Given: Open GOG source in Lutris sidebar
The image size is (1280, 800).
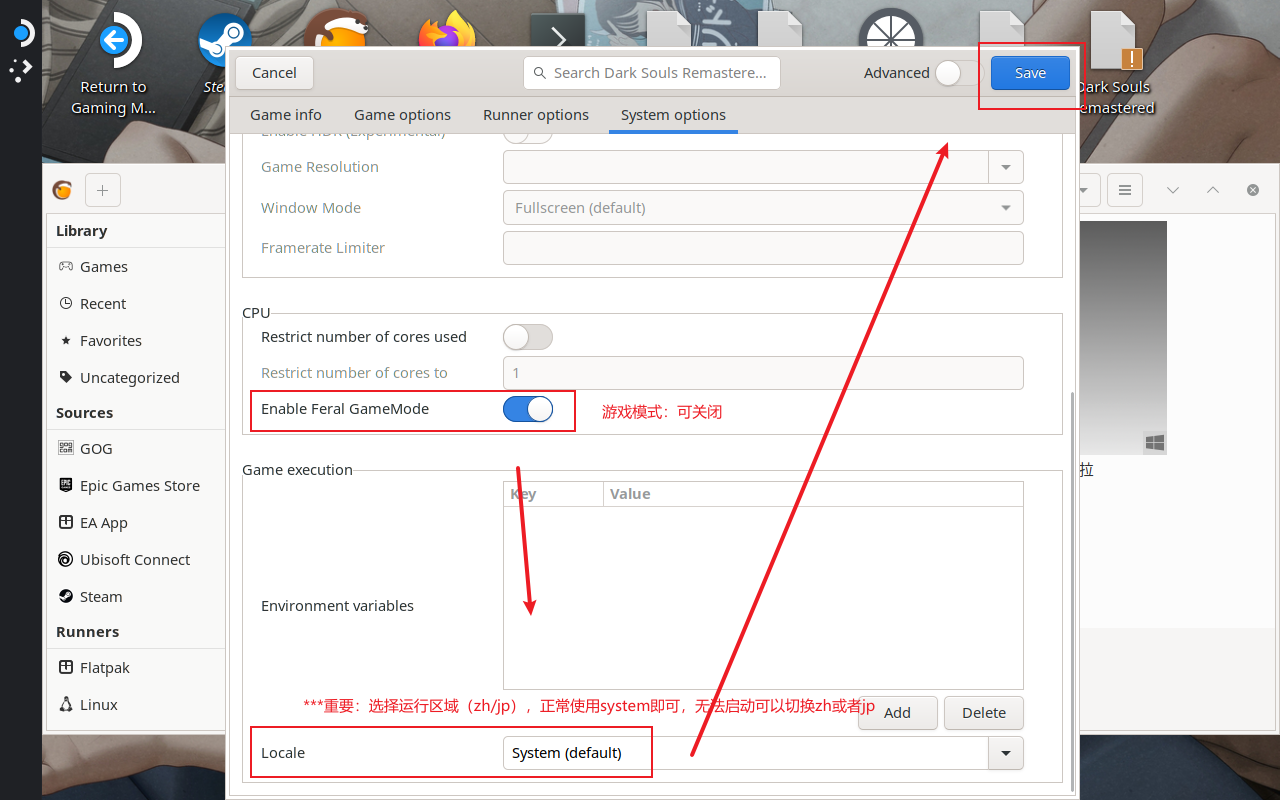Looking at the screenshot, I should [96, 449].
